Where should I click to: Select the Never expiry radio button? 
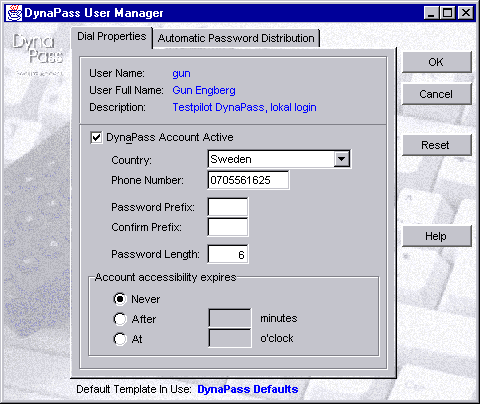120,299
